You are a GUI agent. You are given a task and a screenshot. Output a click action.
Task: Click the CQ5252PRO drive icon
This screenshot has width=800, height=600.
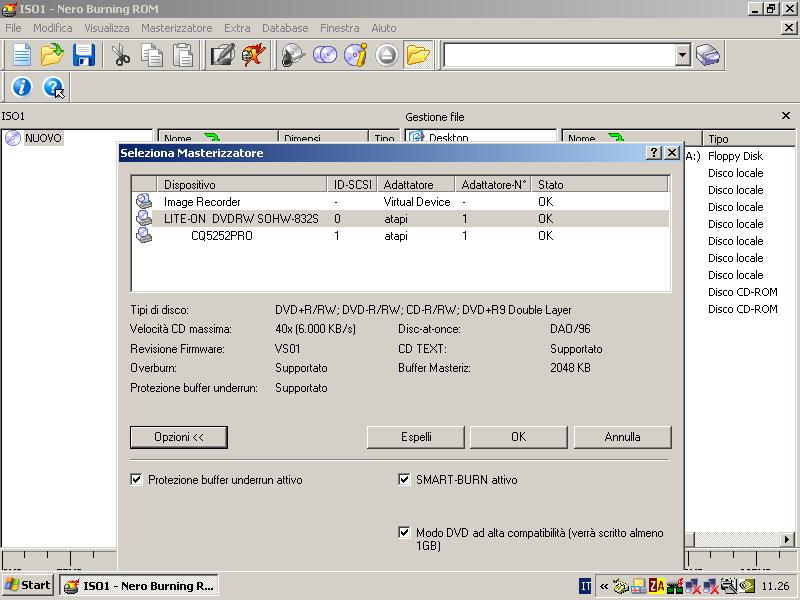pos(144,235)
